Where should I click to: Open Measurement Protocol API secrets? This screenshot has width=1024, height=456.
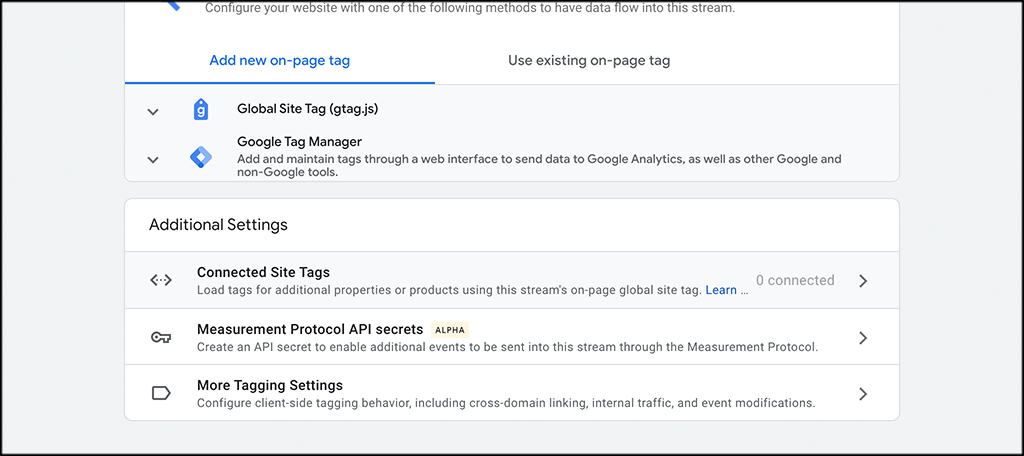[x=512, y=337]
